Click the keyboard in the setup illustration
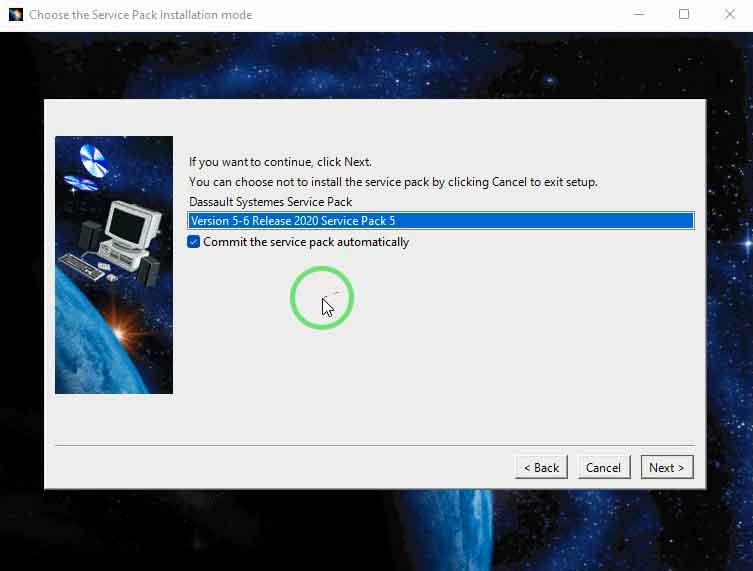The width and height of the screenshot is (753, 571). click(x=83, y=265)
